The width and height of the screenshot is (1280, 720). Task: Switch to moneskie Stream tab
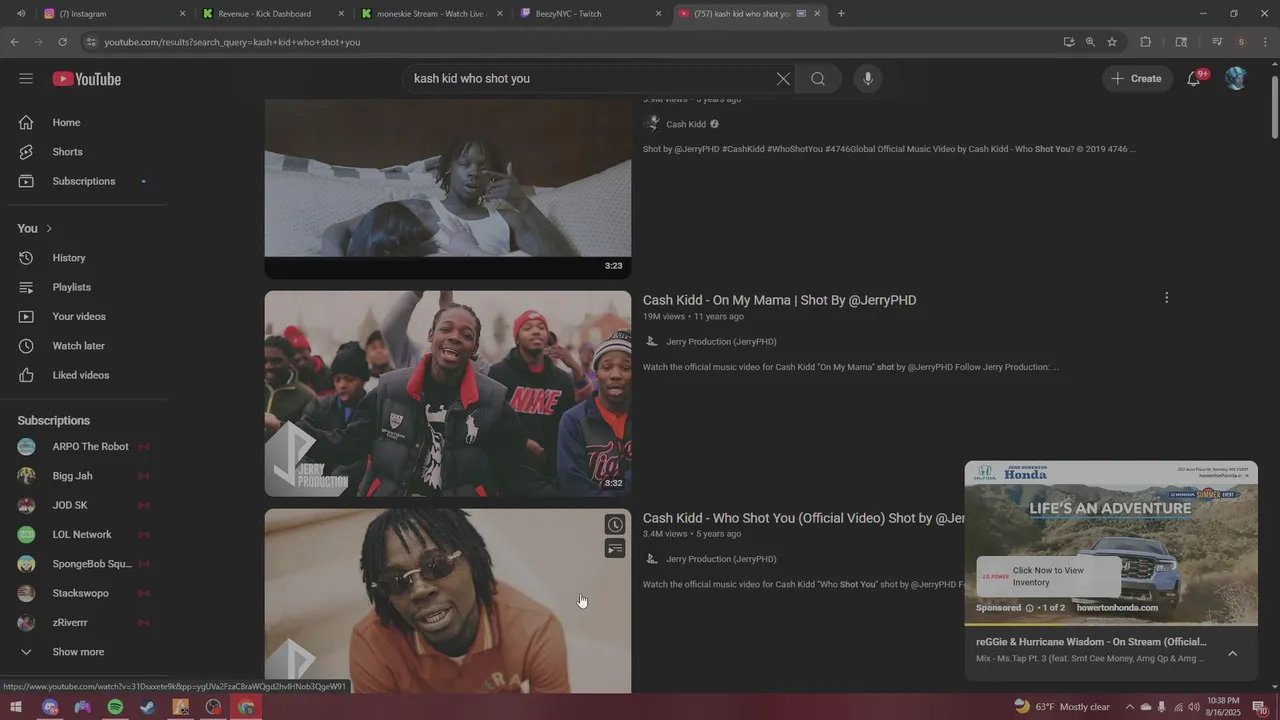[433, 14]
